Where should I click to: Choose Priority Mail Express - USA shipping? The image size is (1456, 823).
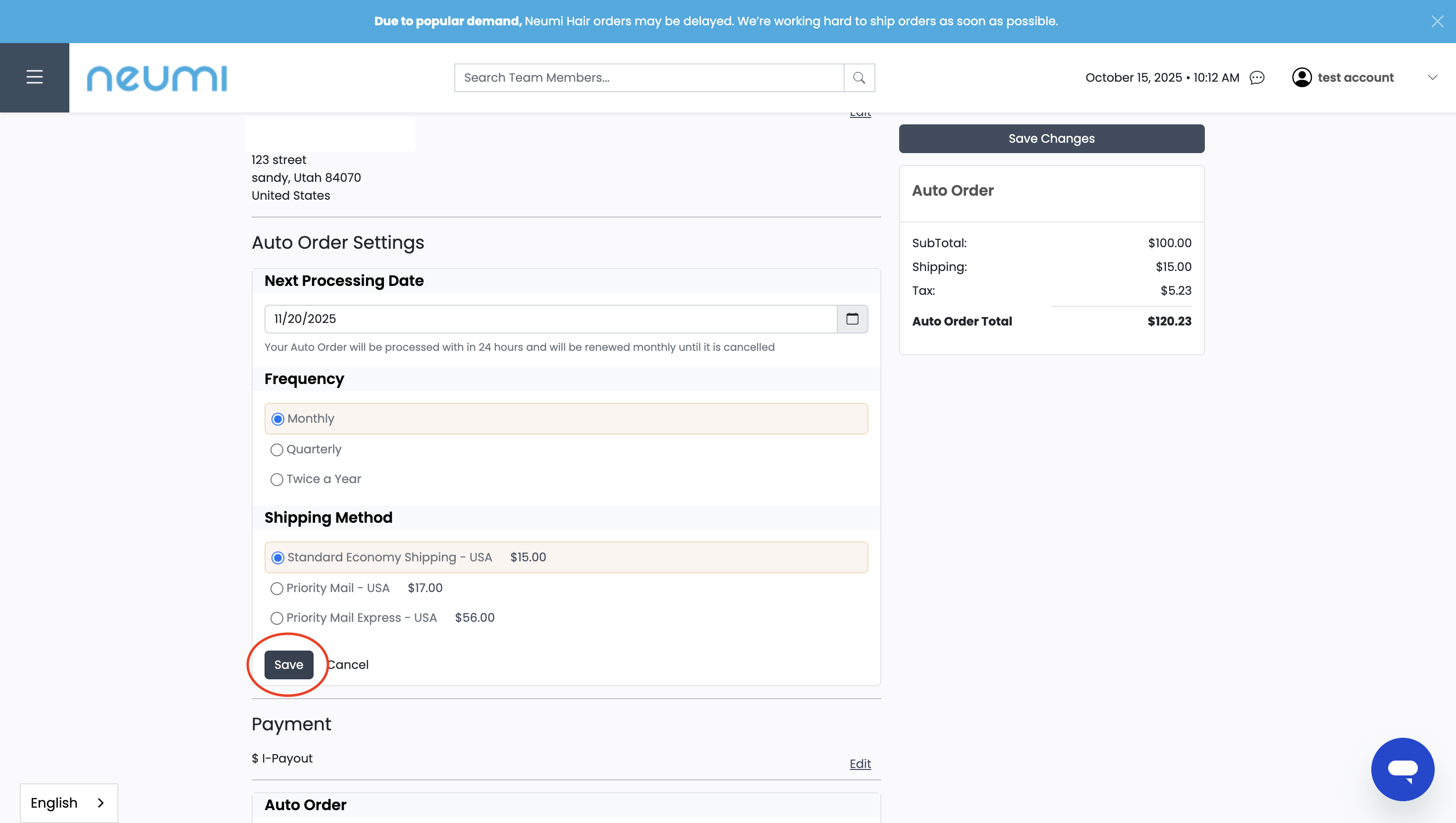[276, 618]
